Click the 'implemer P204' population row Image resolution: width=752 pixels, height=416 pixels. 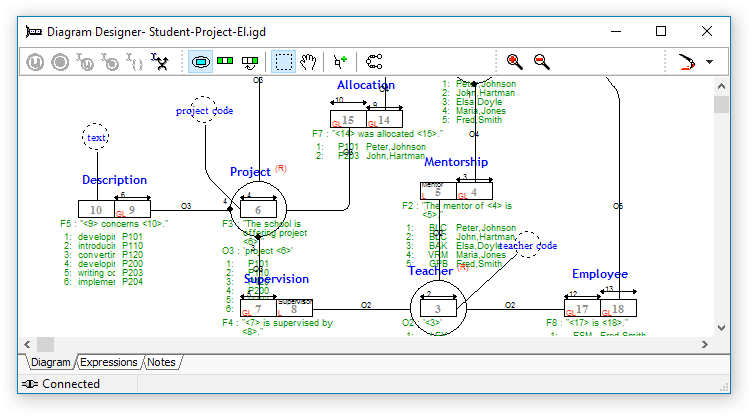coord(104,282)
